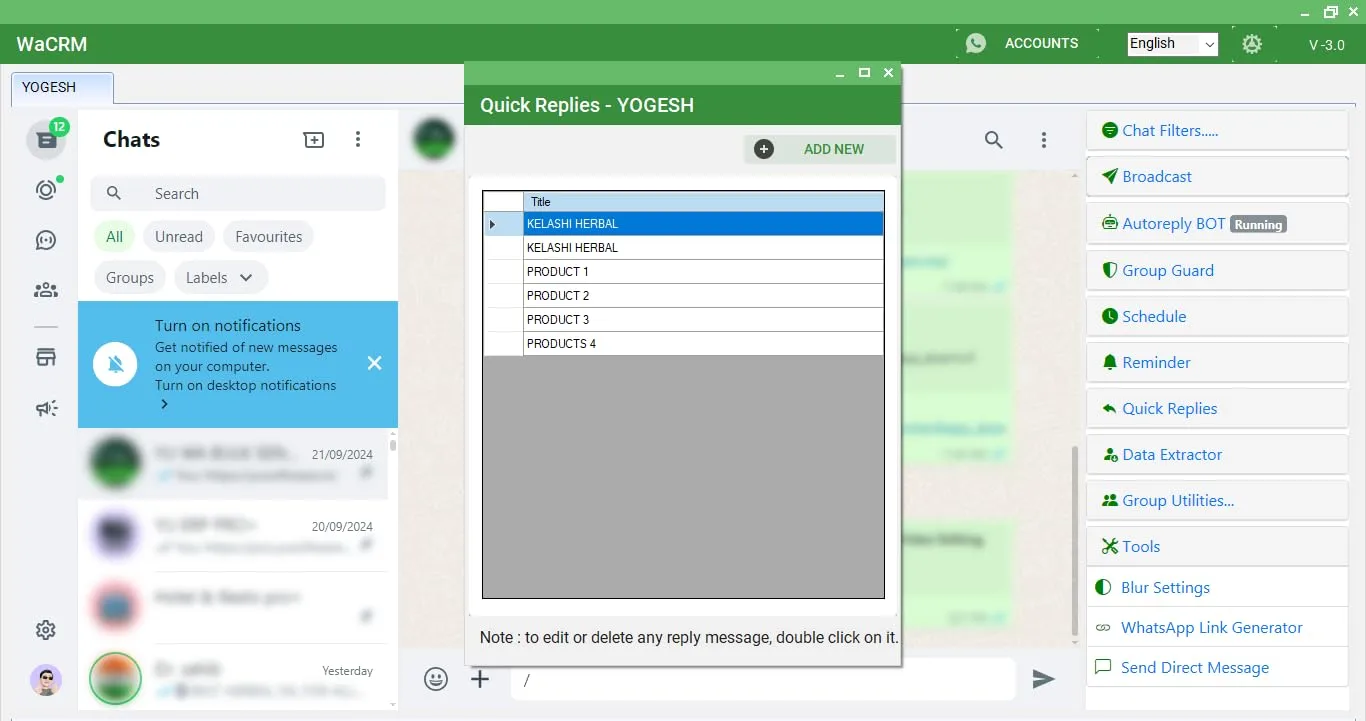Open the gear settings icon in header

[x=1252, y=44]
